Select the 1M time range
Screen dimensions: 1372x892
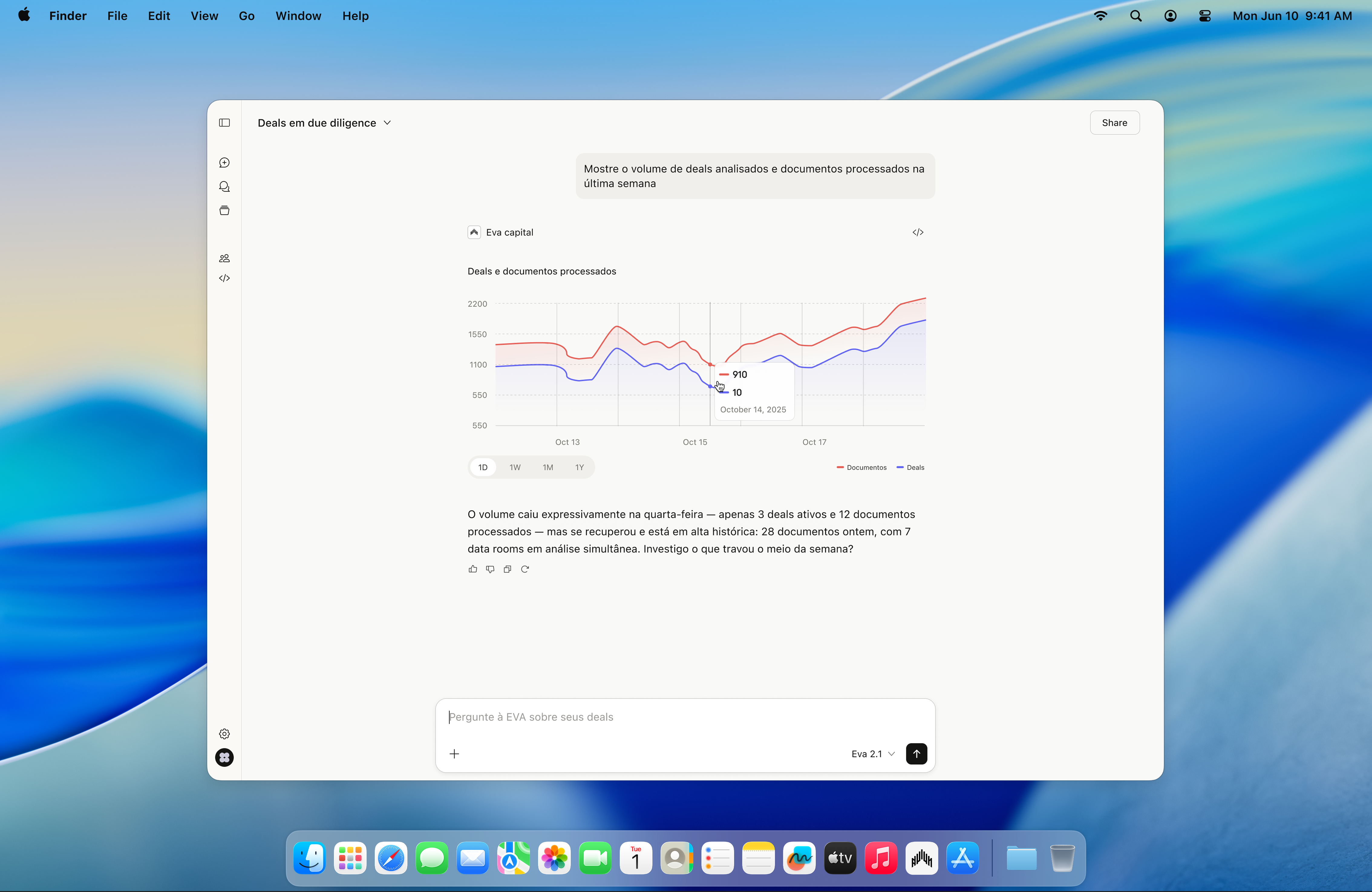point(548,467)
